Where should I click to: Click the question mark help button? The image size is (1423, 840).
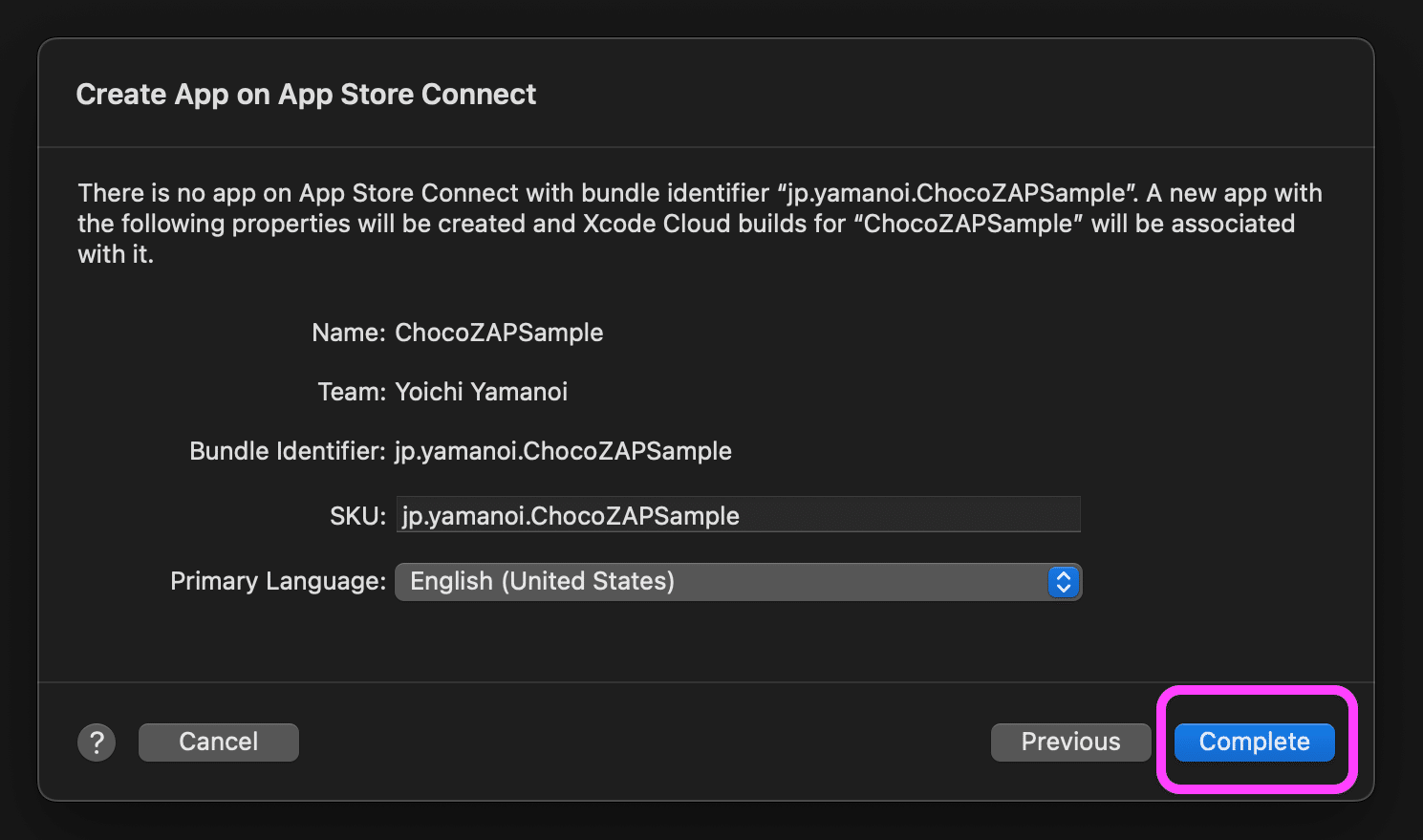tap(97, 743)
